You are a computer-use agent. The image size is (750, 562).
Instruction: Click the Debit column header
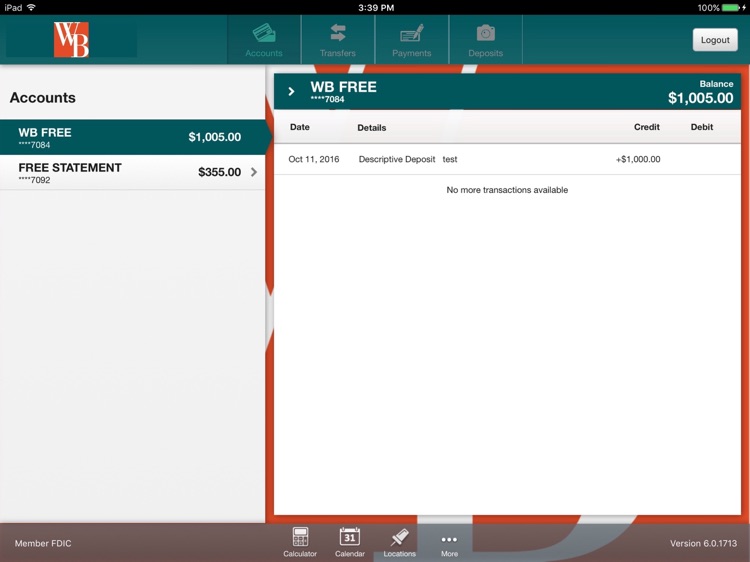point(702,127)
